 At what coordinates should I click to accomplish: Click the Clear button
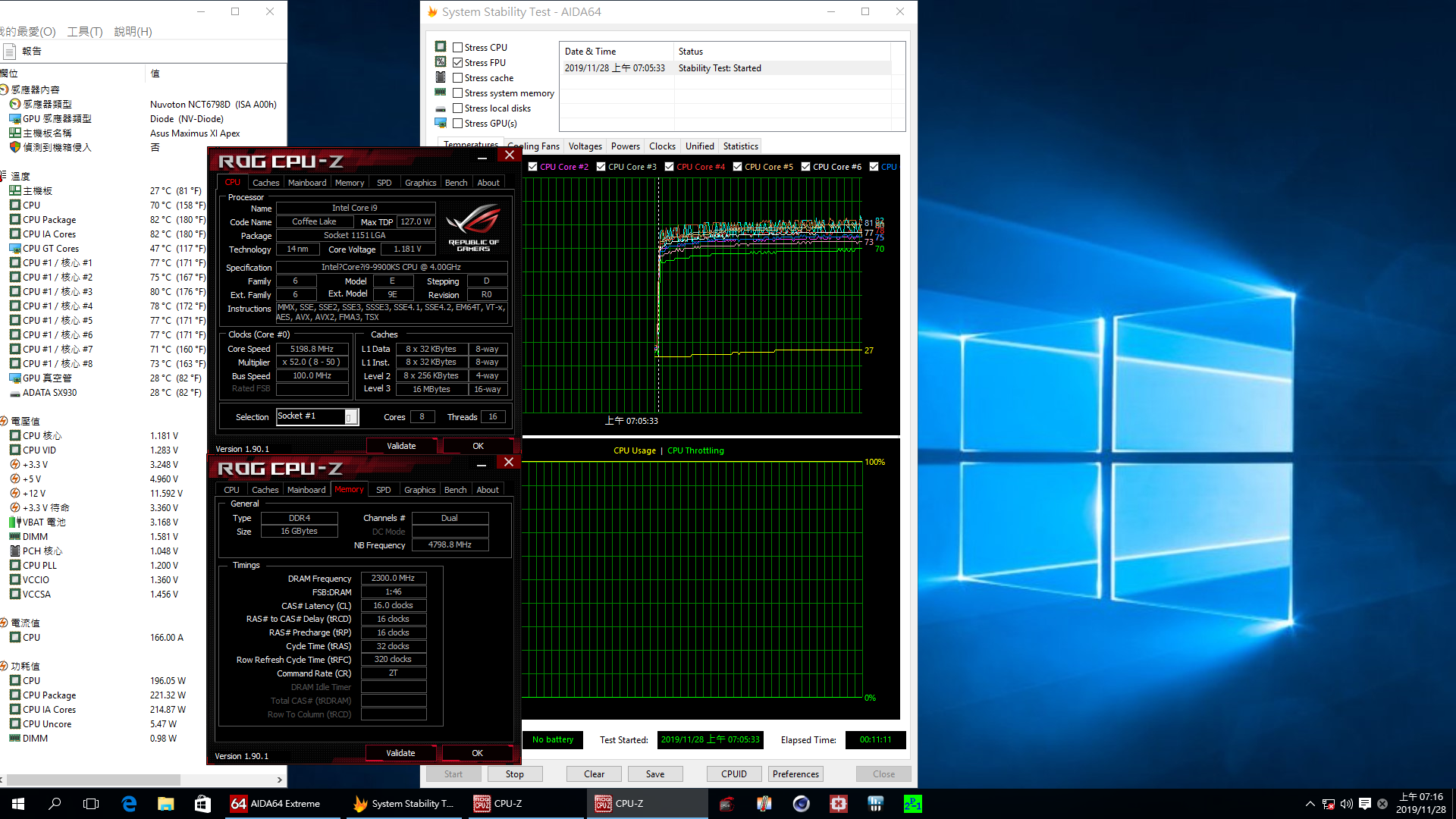tap(595, 774)
